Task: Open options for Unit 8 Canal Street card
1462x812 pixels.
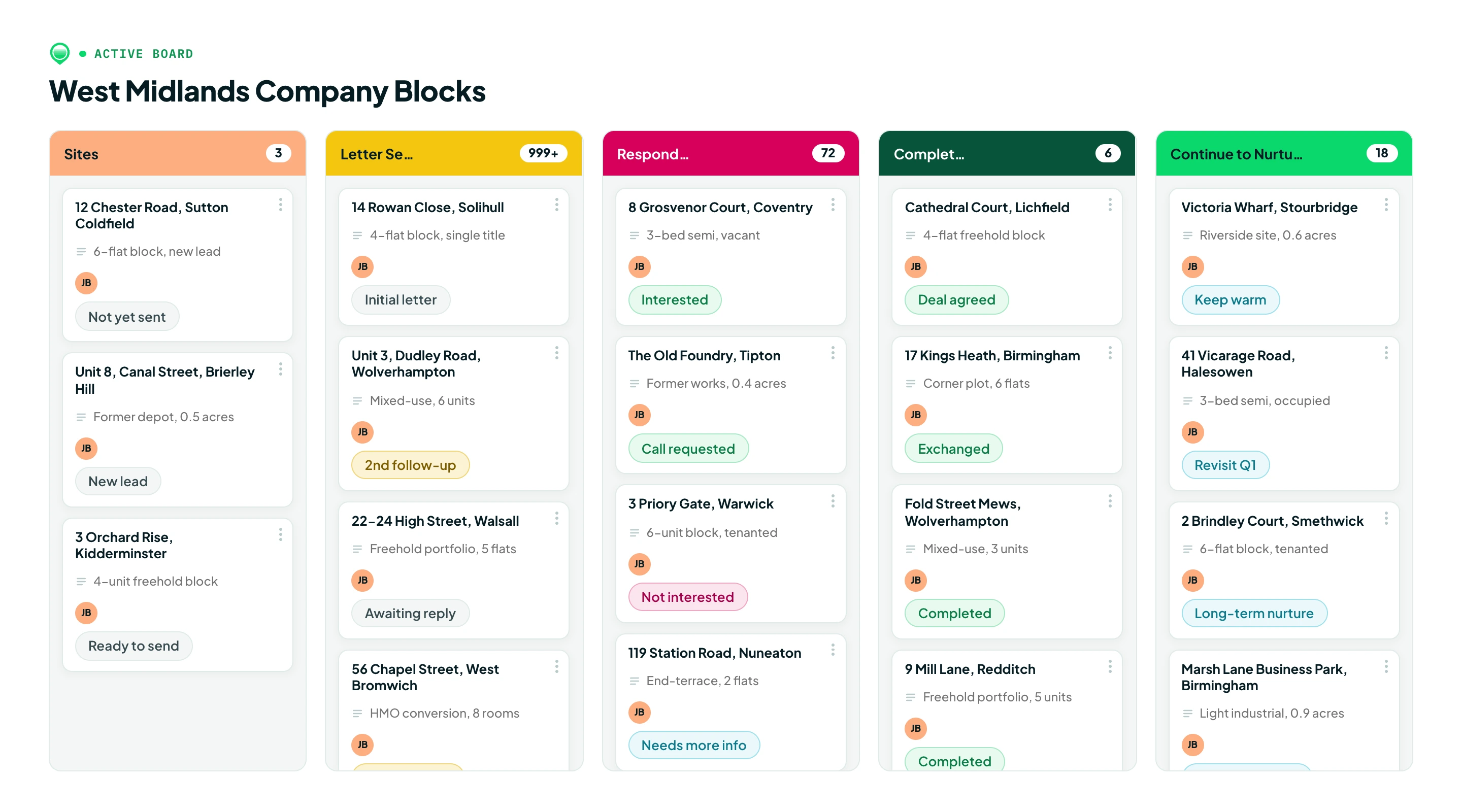Action: point(280,370)
